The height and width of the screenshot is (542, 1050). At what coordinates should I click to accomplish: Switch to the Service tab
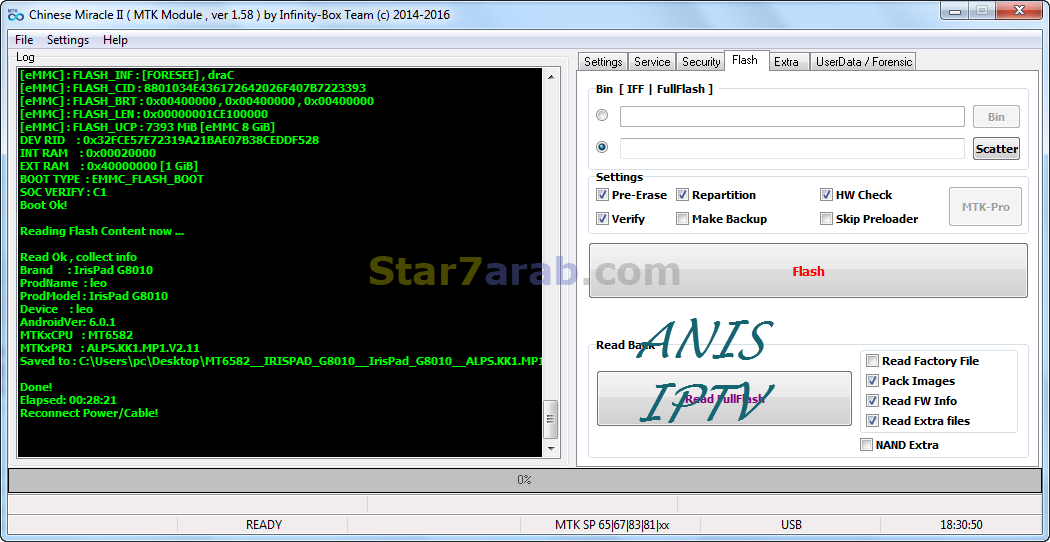[652, 62]
